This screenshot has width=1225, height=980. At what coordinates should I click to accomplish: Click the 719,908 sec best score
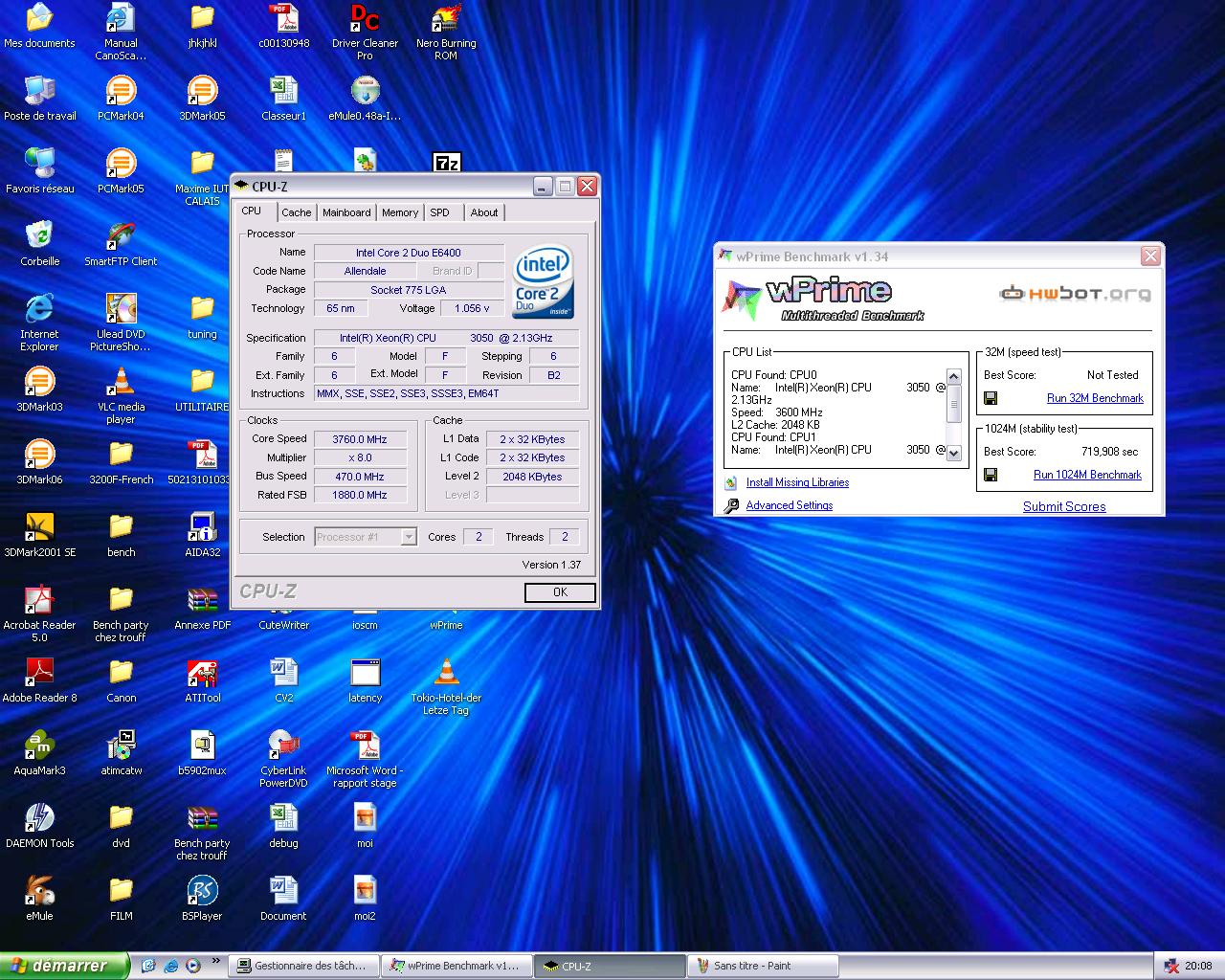coord(1110,452)
